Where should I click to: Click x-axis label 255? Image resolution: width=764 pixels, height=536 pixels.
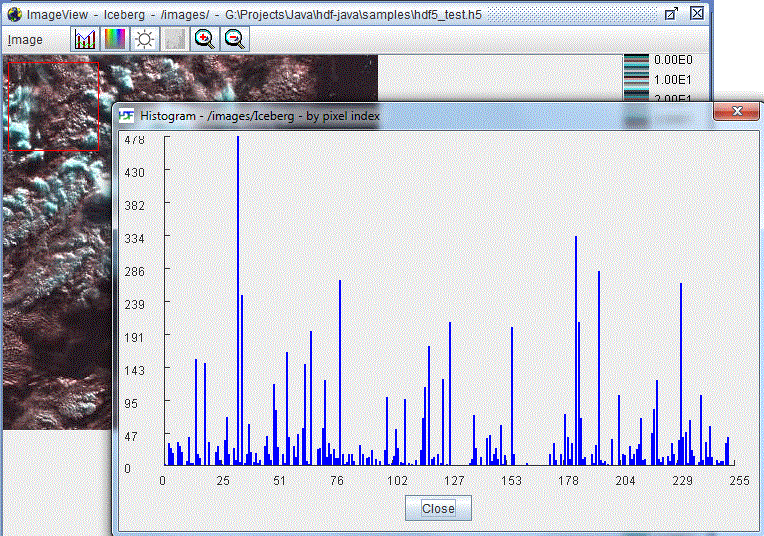click(x=739, y=481)
